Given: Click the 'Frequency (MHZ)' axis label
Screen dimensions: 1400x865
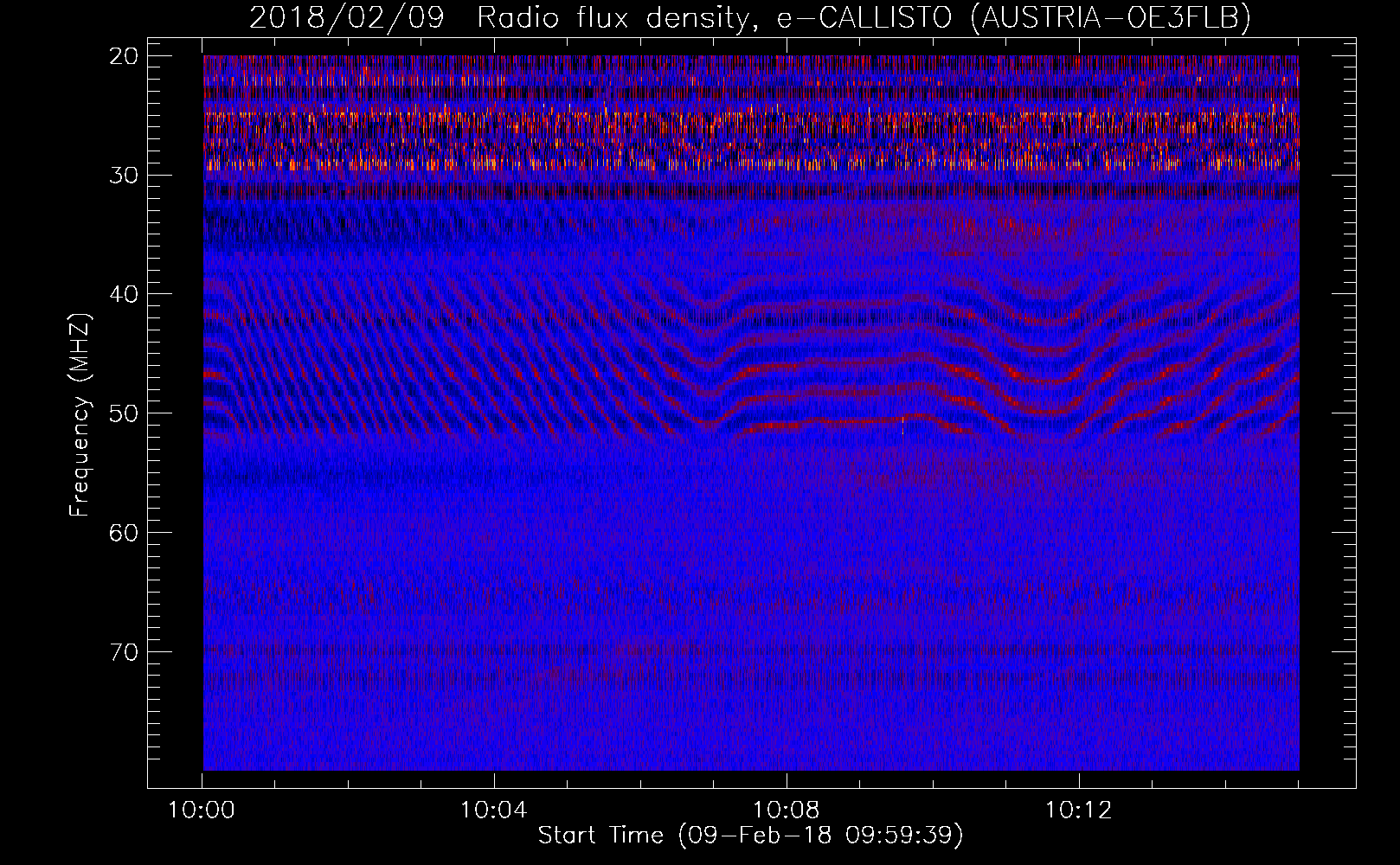Looking at the screenshot, I should click(x=80, y=414).
